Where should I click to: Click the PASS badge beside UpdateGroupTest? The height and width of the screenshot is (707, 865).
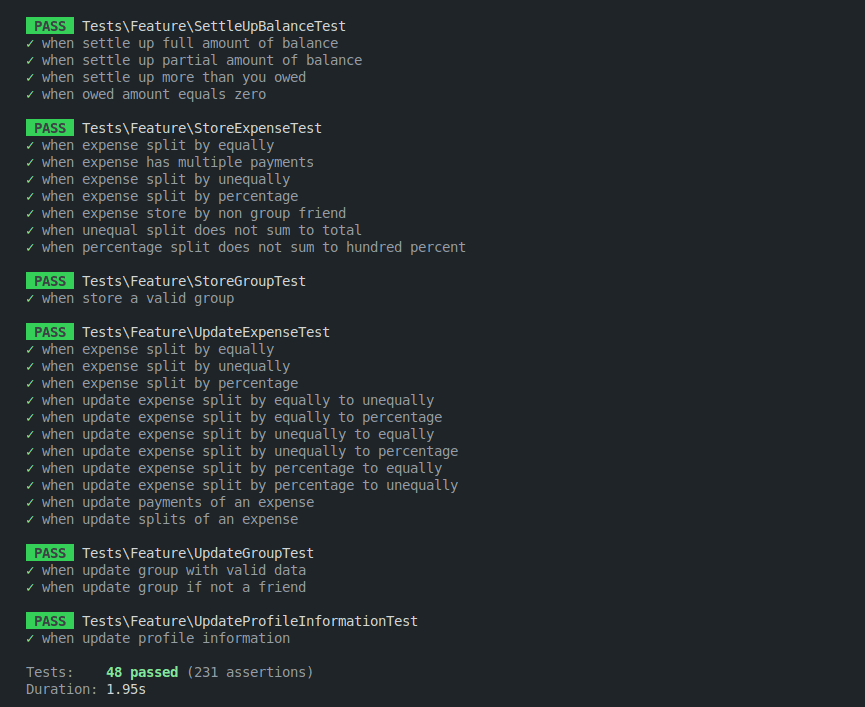(x=49, y=553)
